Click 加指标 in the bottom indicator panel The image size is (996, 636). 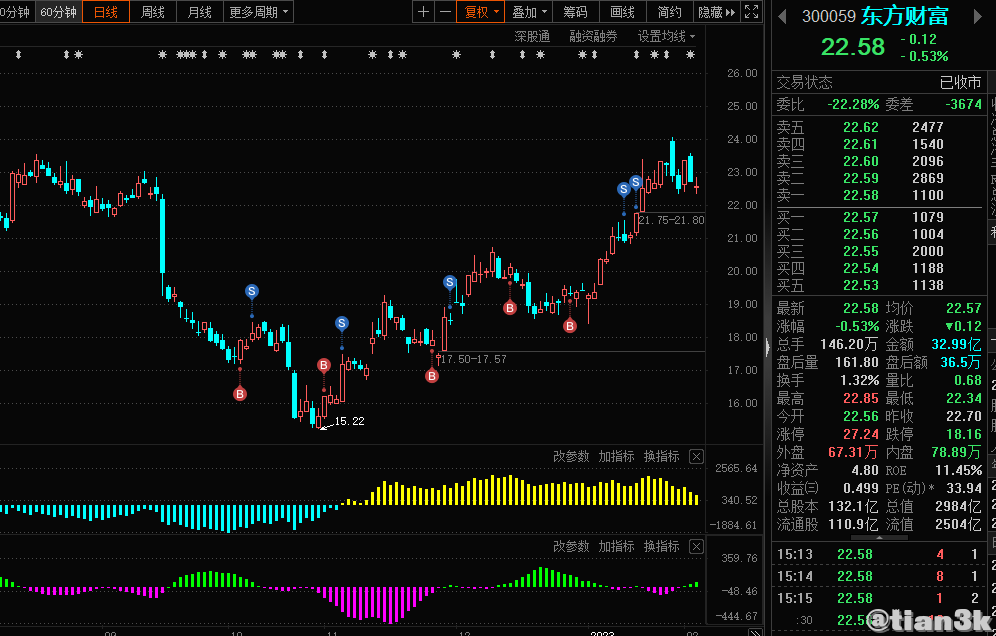[616, 546]
